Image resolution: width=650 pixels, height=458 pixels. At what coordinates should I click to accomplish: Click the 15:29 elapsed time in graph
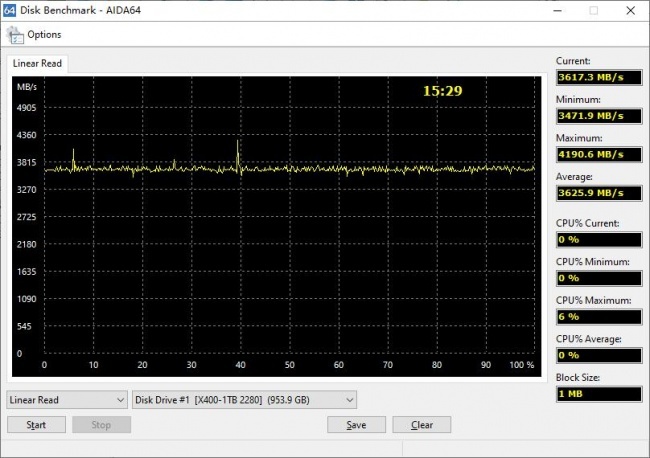[x=442, y=91]
